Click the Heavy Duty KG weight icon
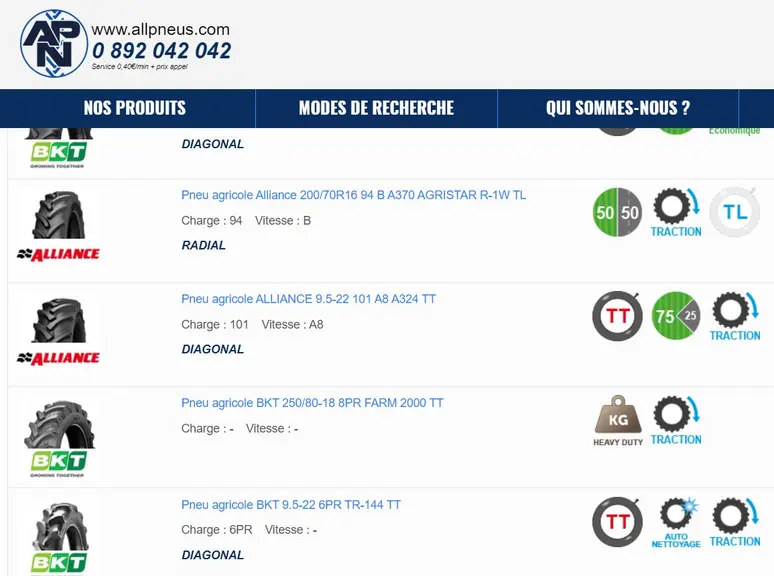This screenshot has width=774, height=576. click(x=618, y=421)
